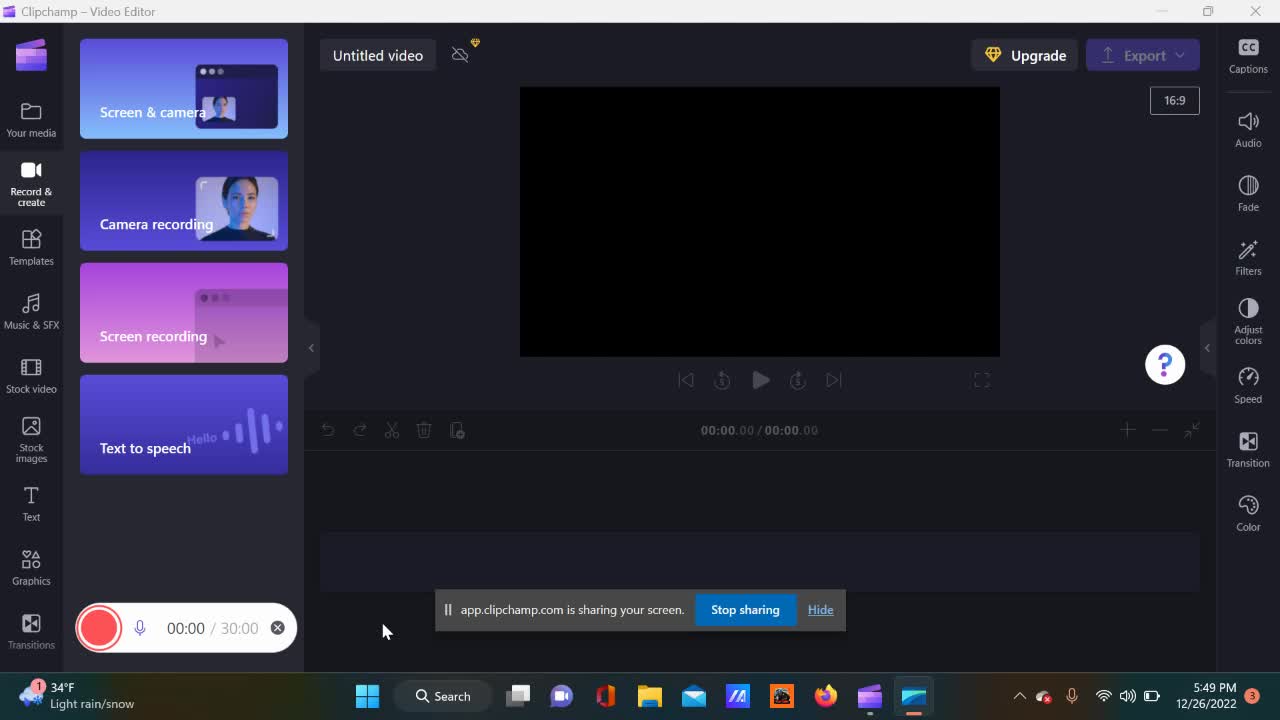Enter fullscreen preview mode
This screenshot has height=720, width=1280.
[982, 380]
